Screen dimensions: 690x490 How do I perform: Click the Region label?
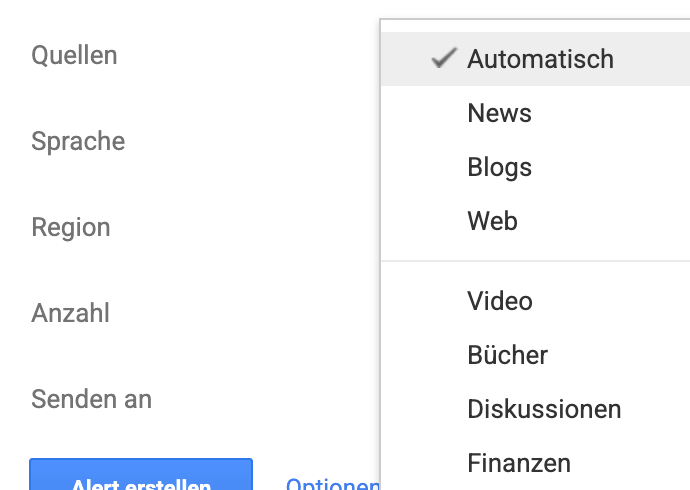[x=70, y=227]
